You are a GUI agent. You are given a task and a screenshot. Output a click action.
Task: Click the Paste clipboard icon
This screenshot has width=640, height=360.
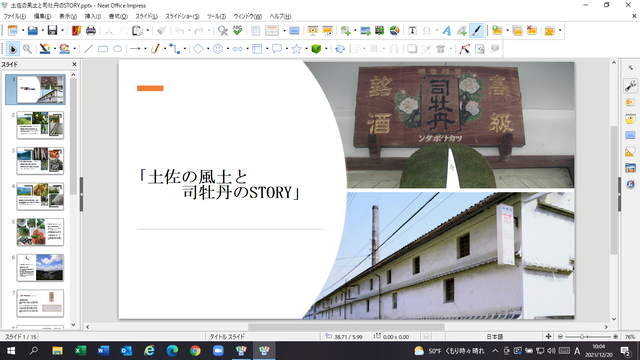pyautogui.click(x=138, y=31)
